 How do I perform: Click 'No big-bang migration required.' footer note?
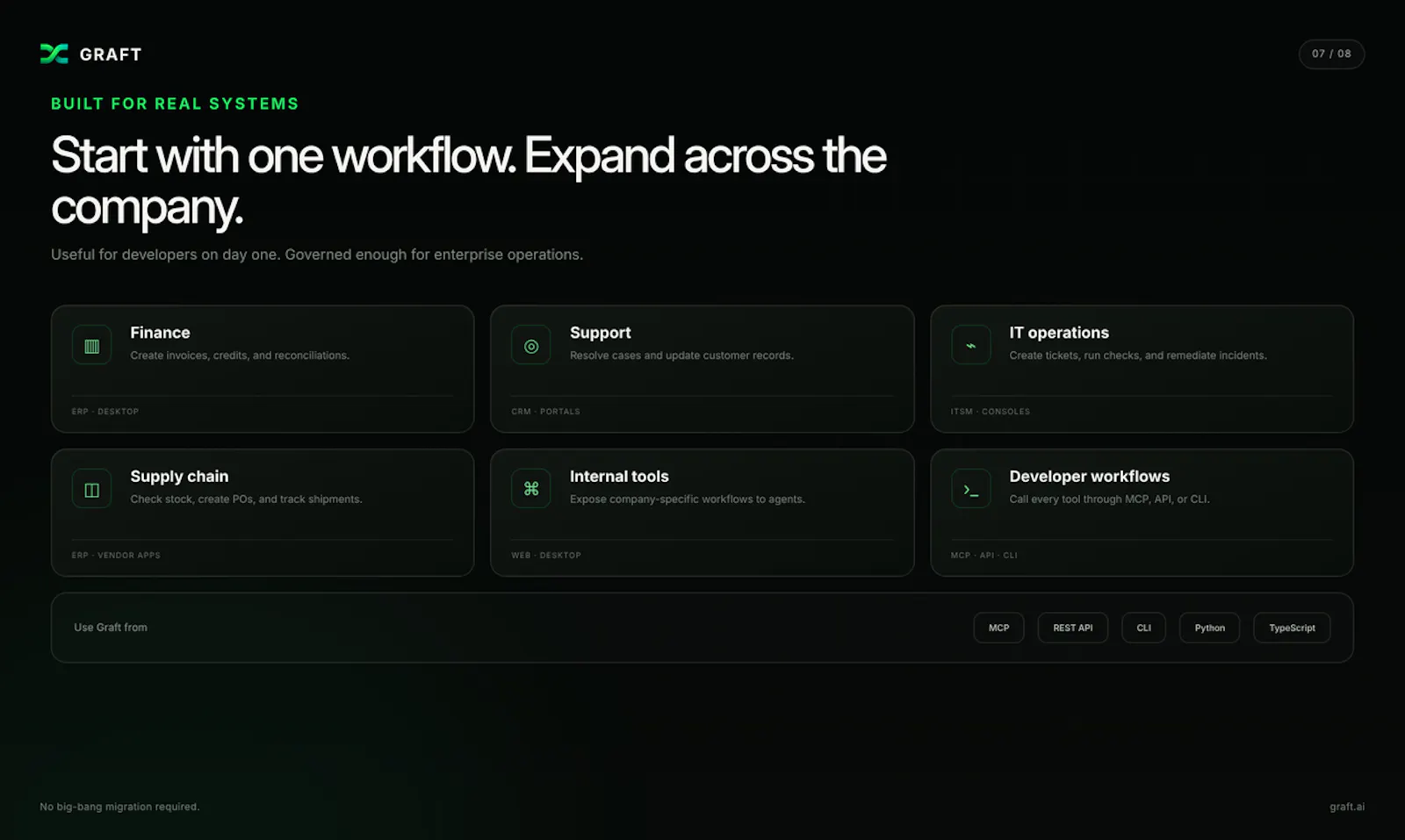[119, 807]
